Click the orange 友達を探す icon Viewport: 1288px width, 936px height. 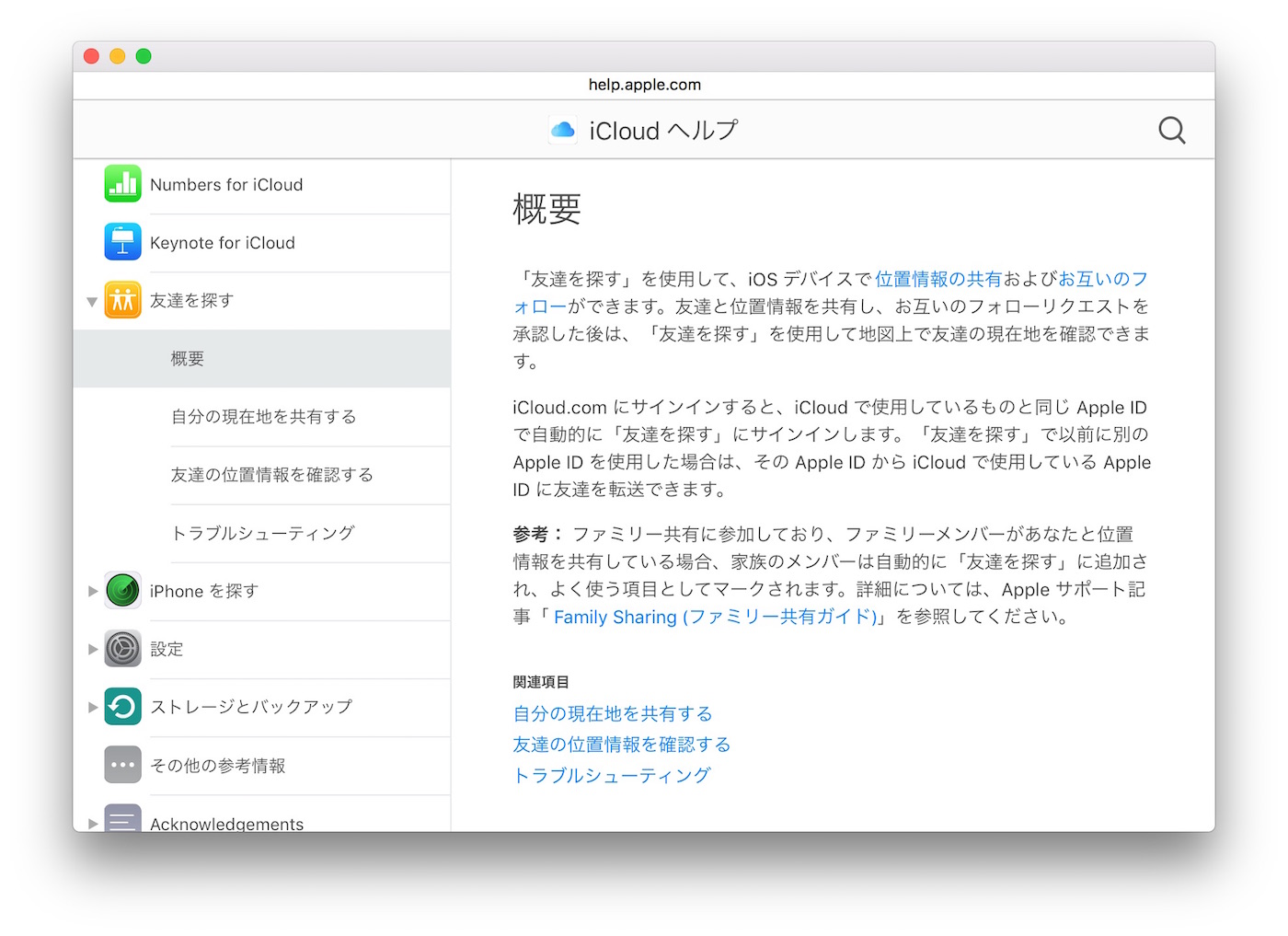(122, 300)
